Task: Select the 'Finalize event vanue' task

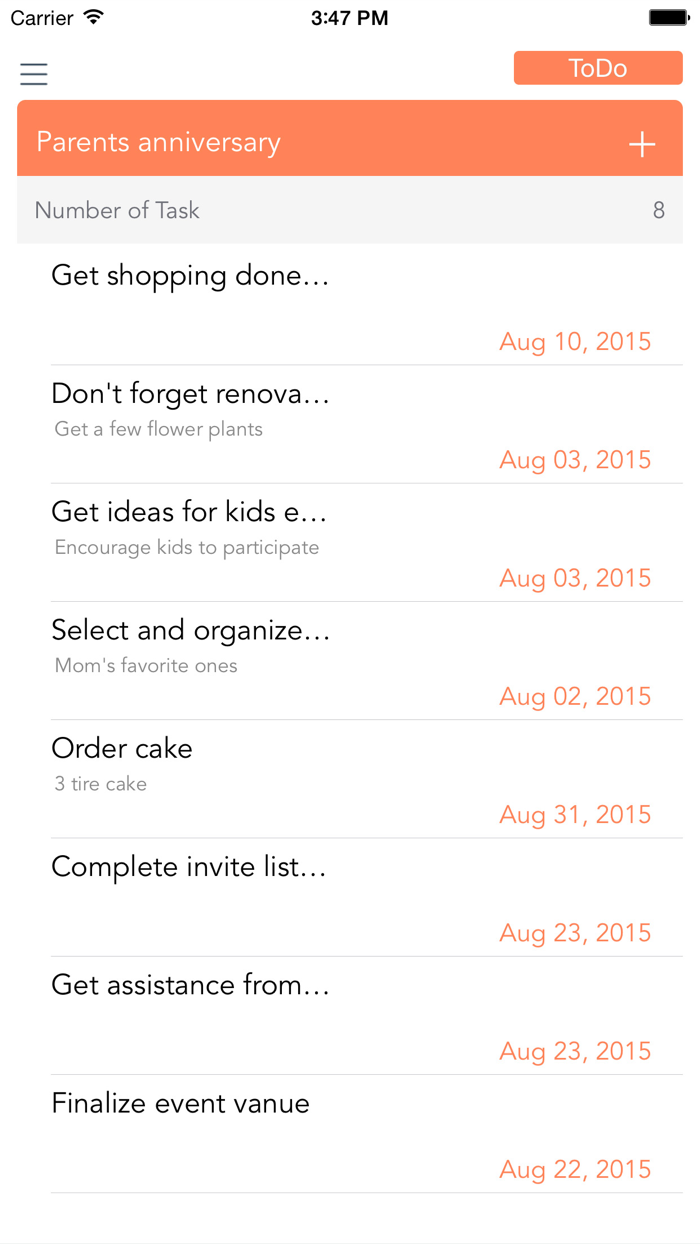Action: (180, 1103)
